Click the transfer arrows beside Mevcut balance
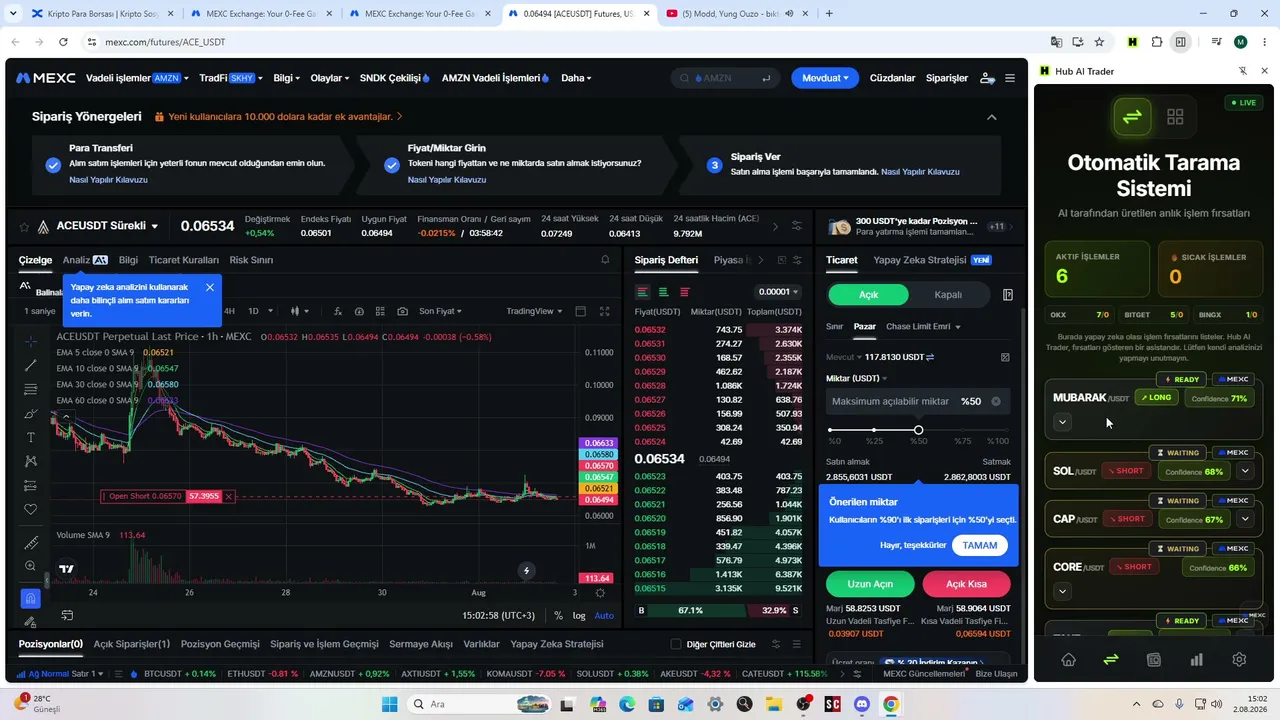The height and width of the screenshot is (720, 1280). click(x=930, y=357)
